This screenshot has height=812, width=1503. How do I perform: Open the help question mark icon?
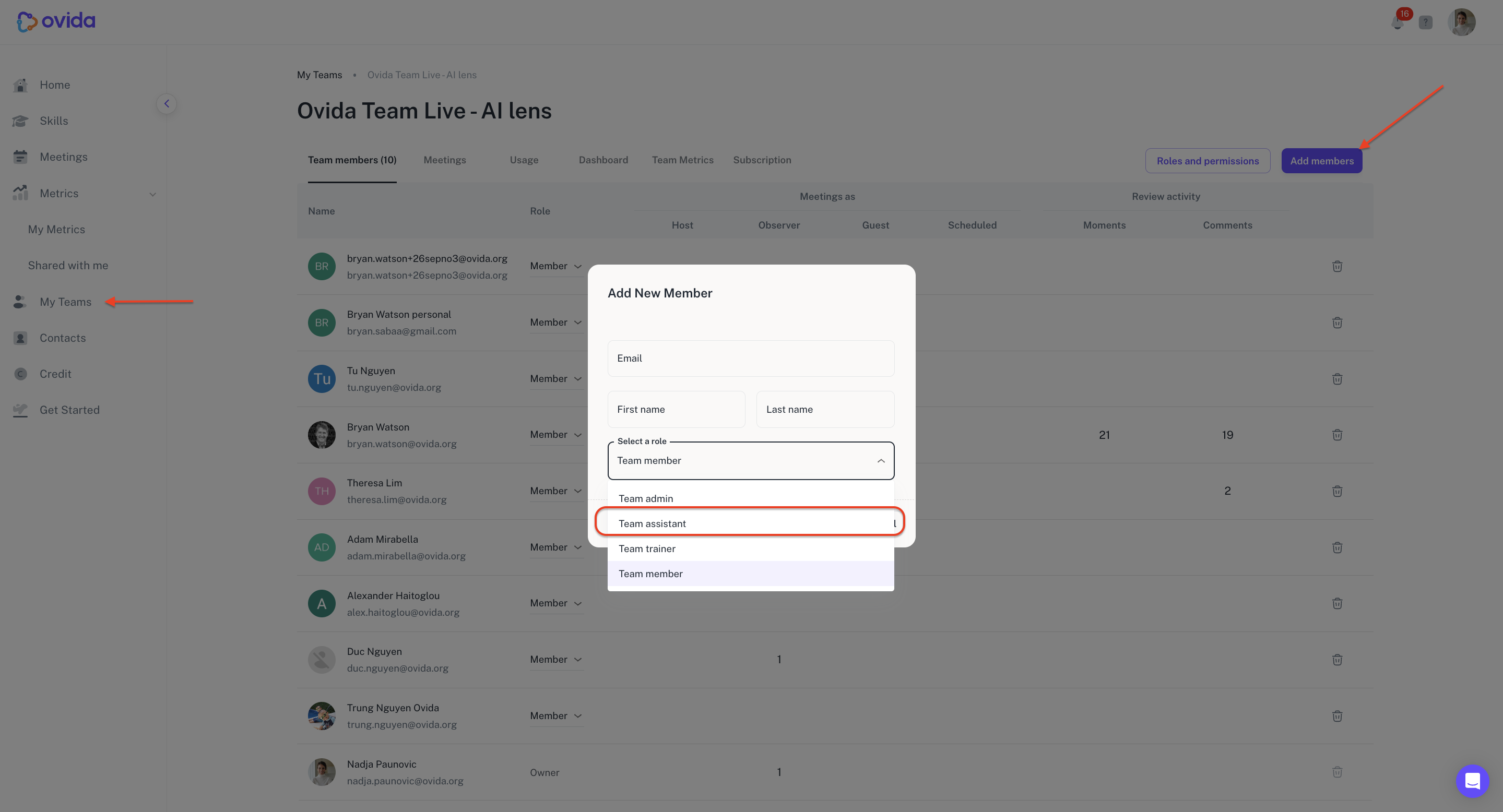coord(1425,23)
